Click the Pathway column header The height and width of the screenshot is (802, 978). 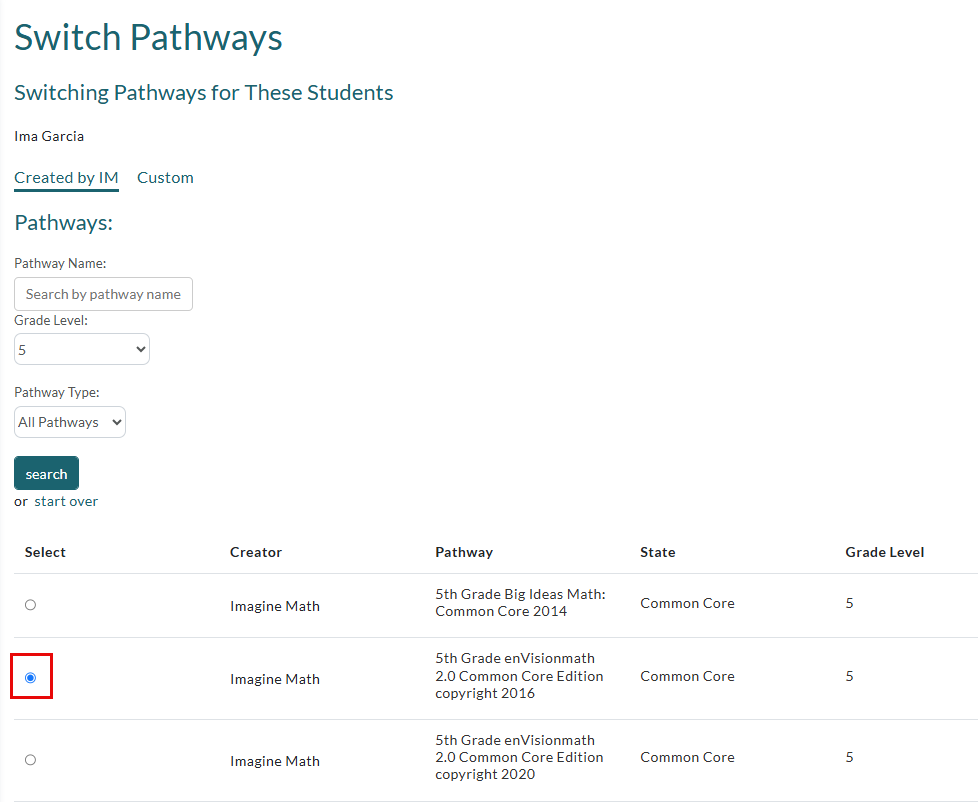pyautogui.click(x=464, y=552)
